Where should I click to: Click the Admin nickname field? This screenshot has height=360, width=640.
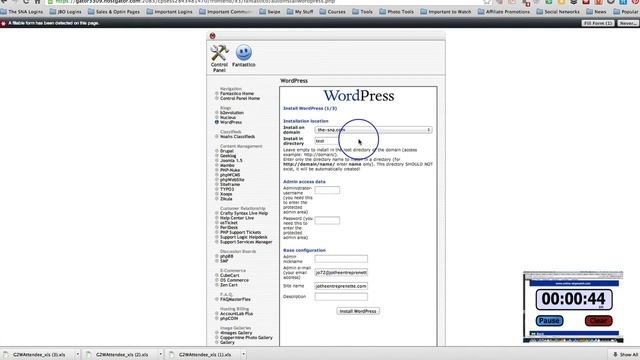(341, 259)
